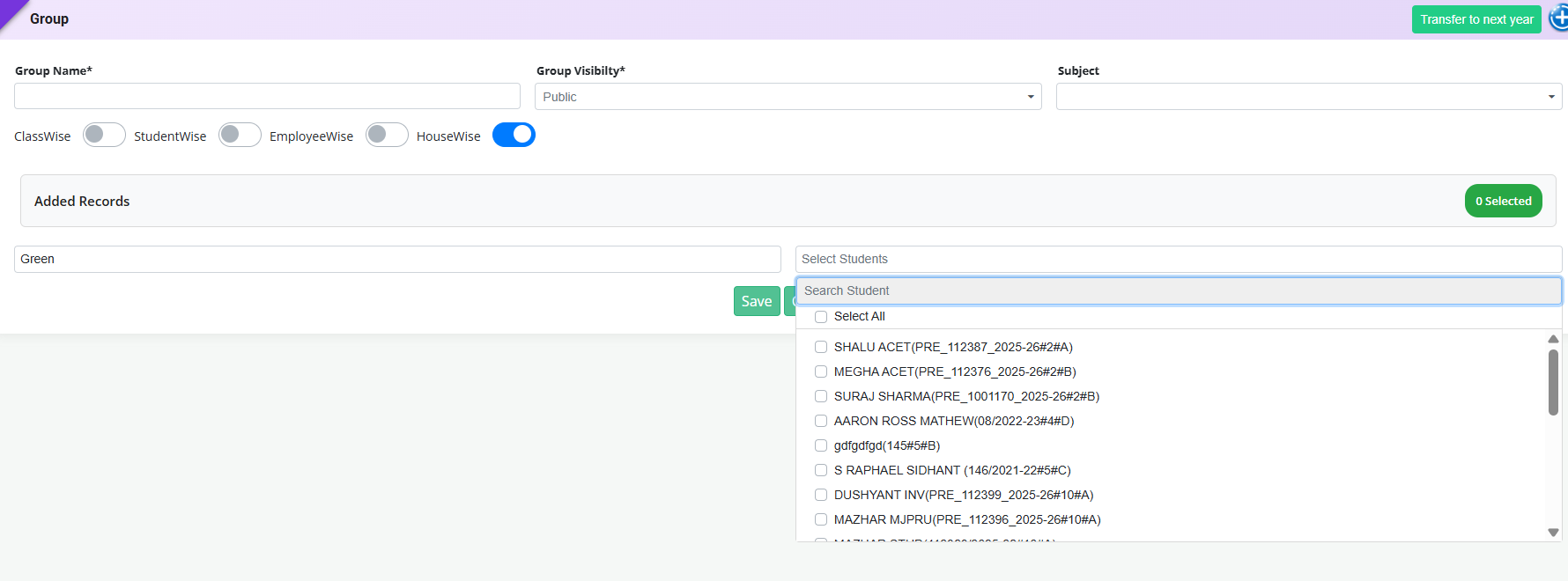1568x581 pixels.
Task: Click the Green house input field
Action: click(397, 259)
